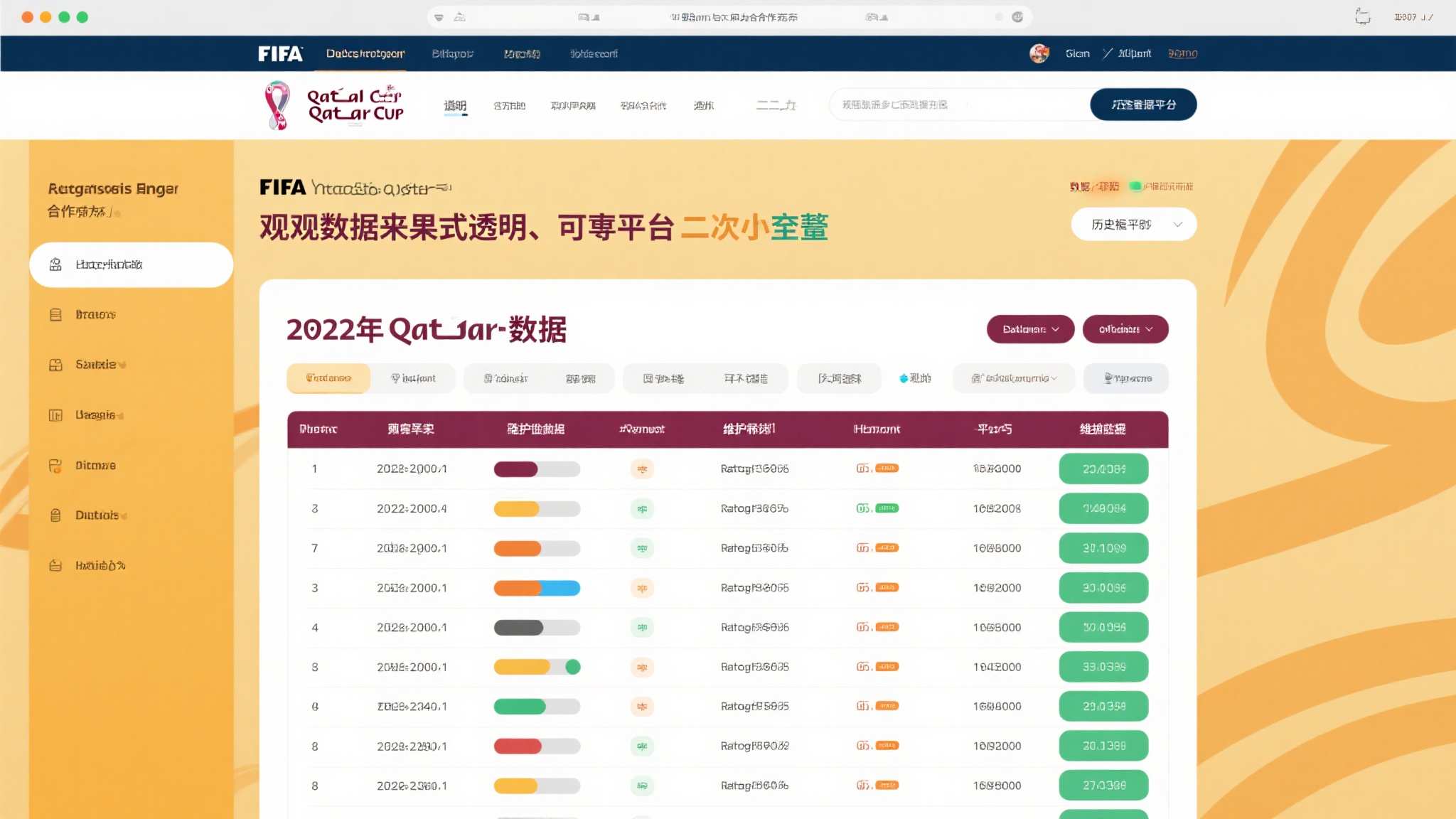The image size is (1456, 819).
Task: Select the highlighted dashboard item in the sidebar
Action: point(130,264)
